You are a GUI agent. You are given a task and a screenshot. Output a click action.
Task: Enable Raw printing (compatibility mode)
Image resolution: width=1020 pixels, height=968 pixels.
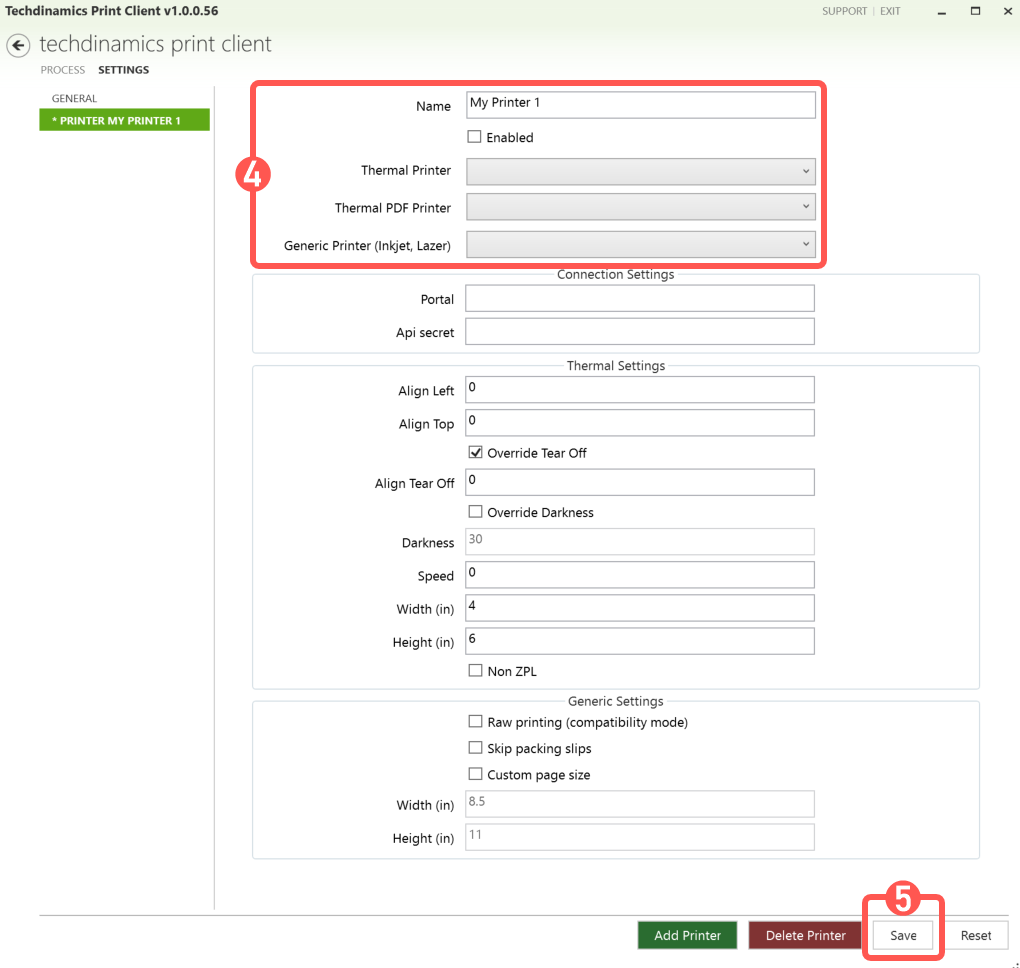click(x=476, y=721)
